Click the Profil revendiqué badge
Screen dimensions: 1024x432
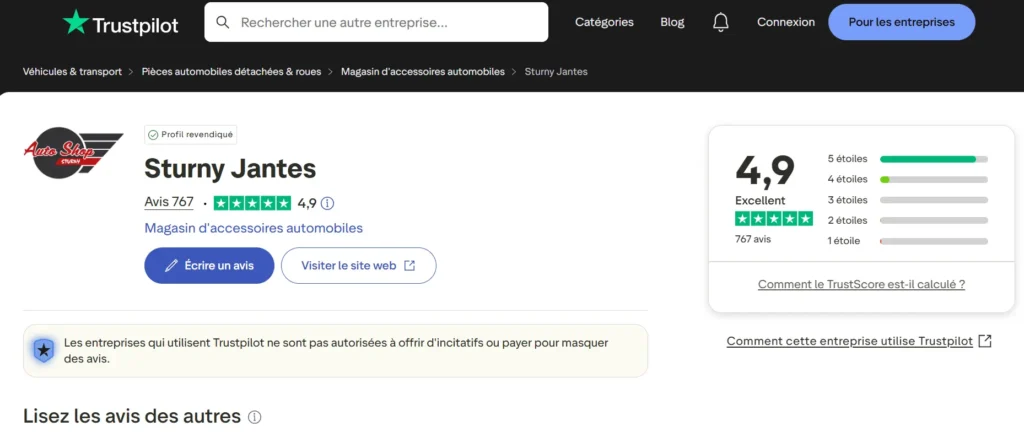[191, 135]
